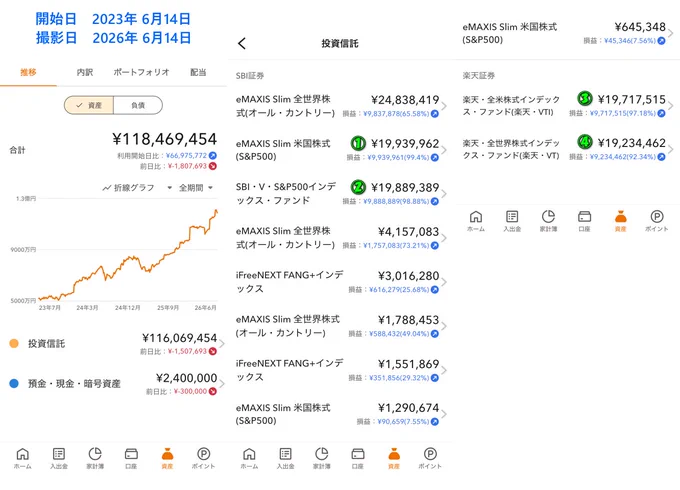Open eMAXIS Slim 全世界株式 ¥1,788,453 fund
Viewport: 680px width, 490px height.
340,326
